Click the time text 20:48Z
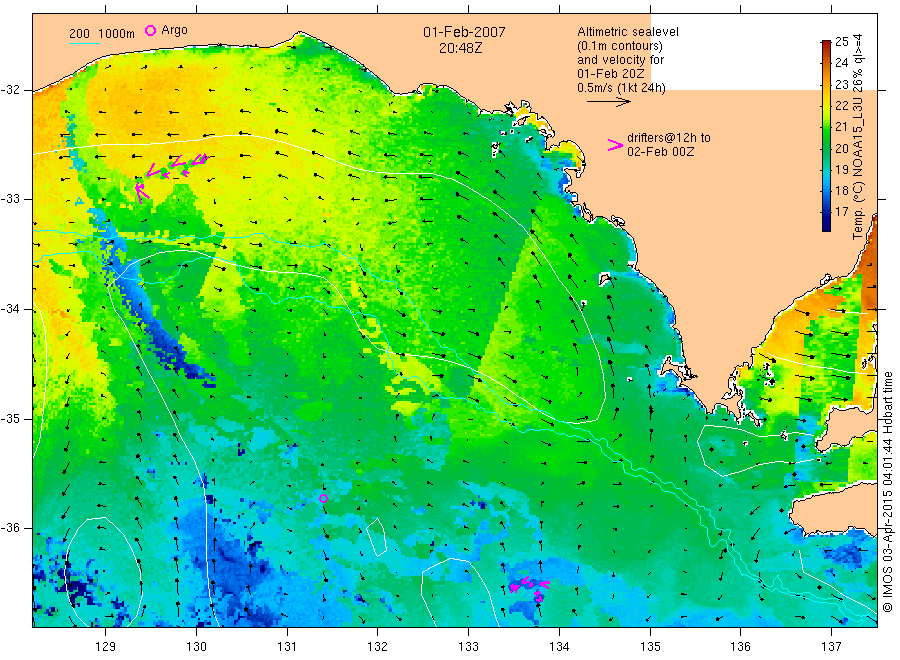This screenshot has width=900, height=660. [460, 48]
